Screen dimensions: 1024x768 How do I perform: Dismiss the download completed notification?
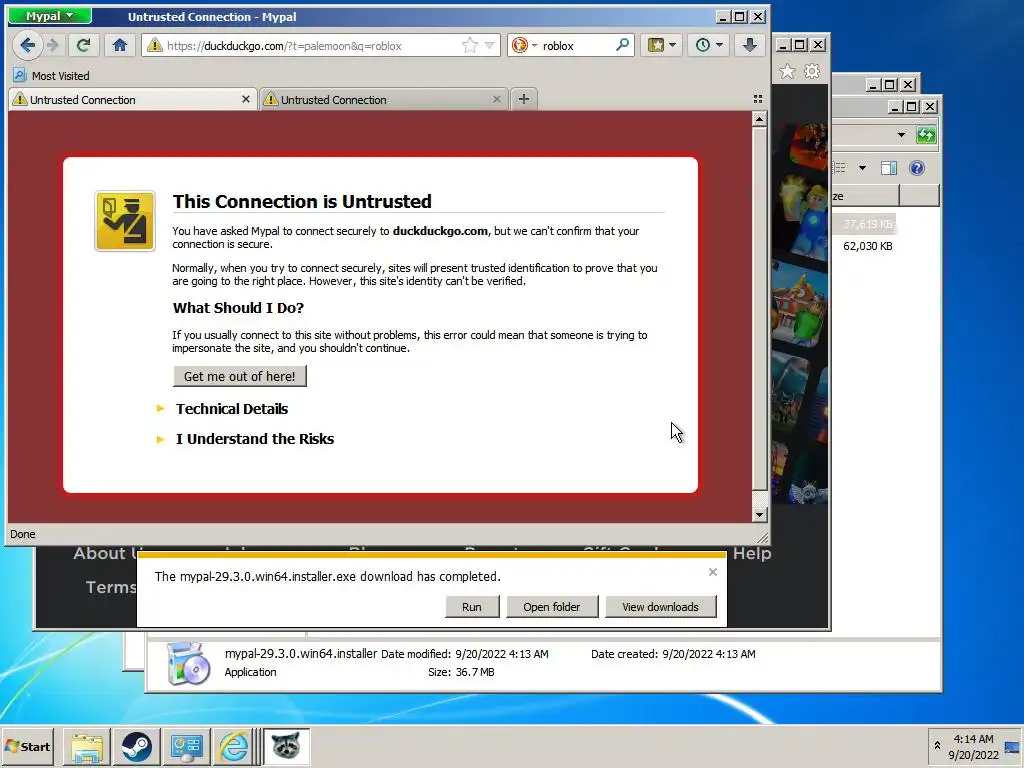tap(712, 572)
